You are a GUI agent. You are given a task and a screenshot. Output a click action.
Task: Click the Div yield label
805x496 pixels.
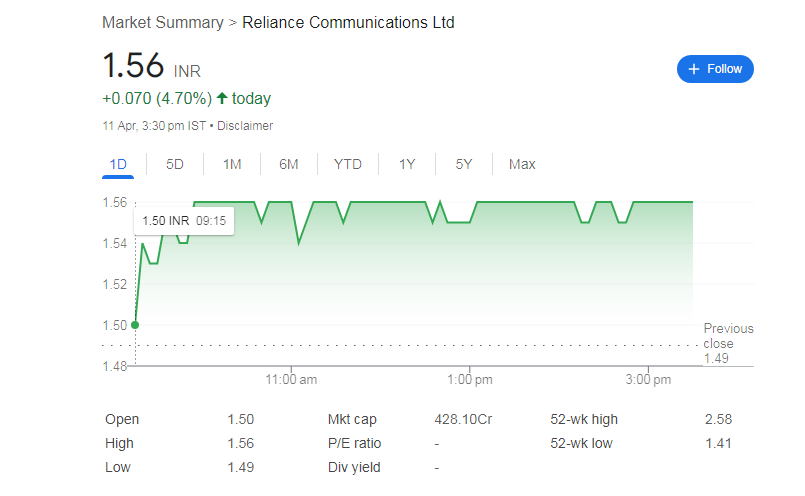point(354,468)
